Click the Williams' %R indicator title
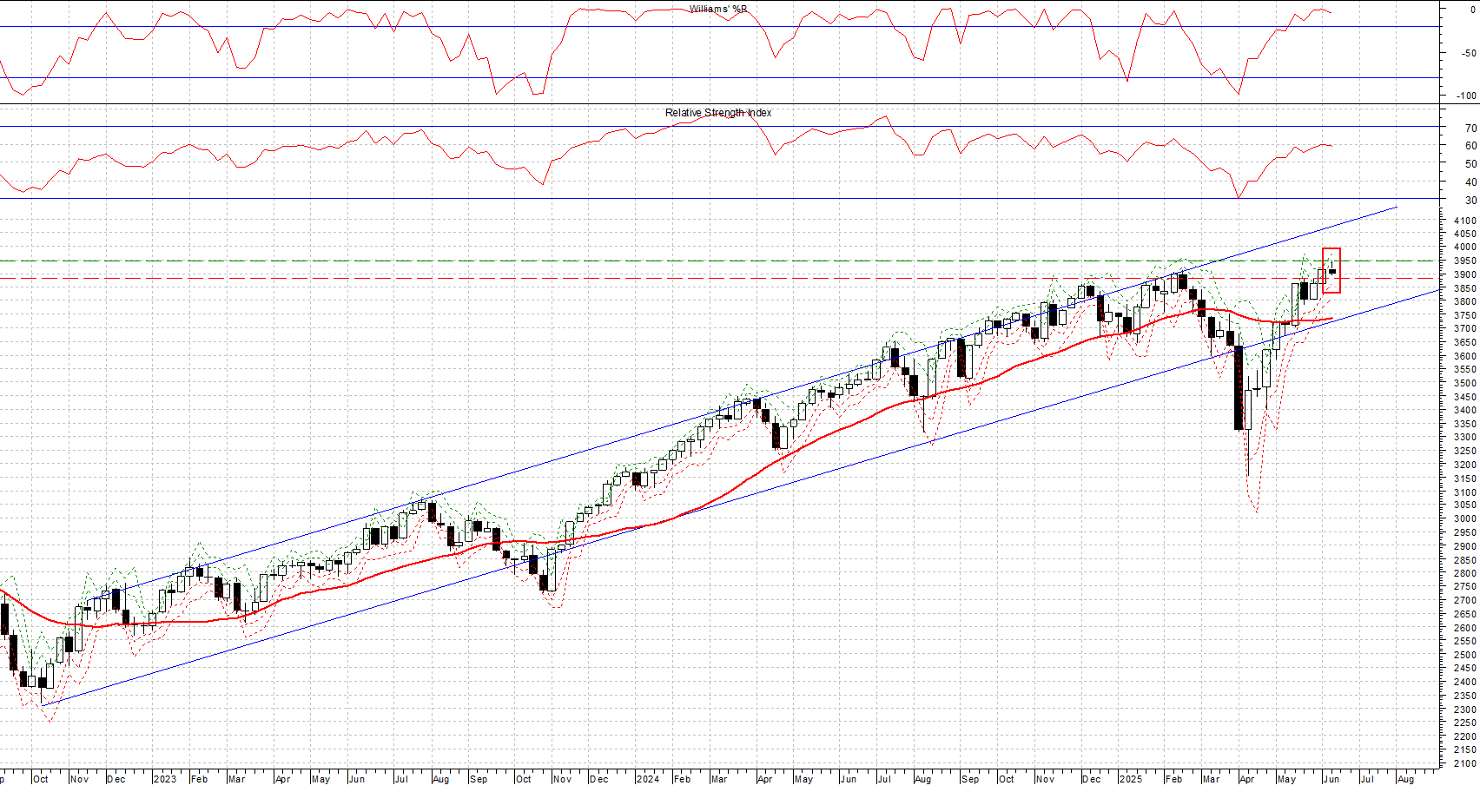Viewport: 1480px width, 812px height. pyautogui.click(x=718, y=10)
